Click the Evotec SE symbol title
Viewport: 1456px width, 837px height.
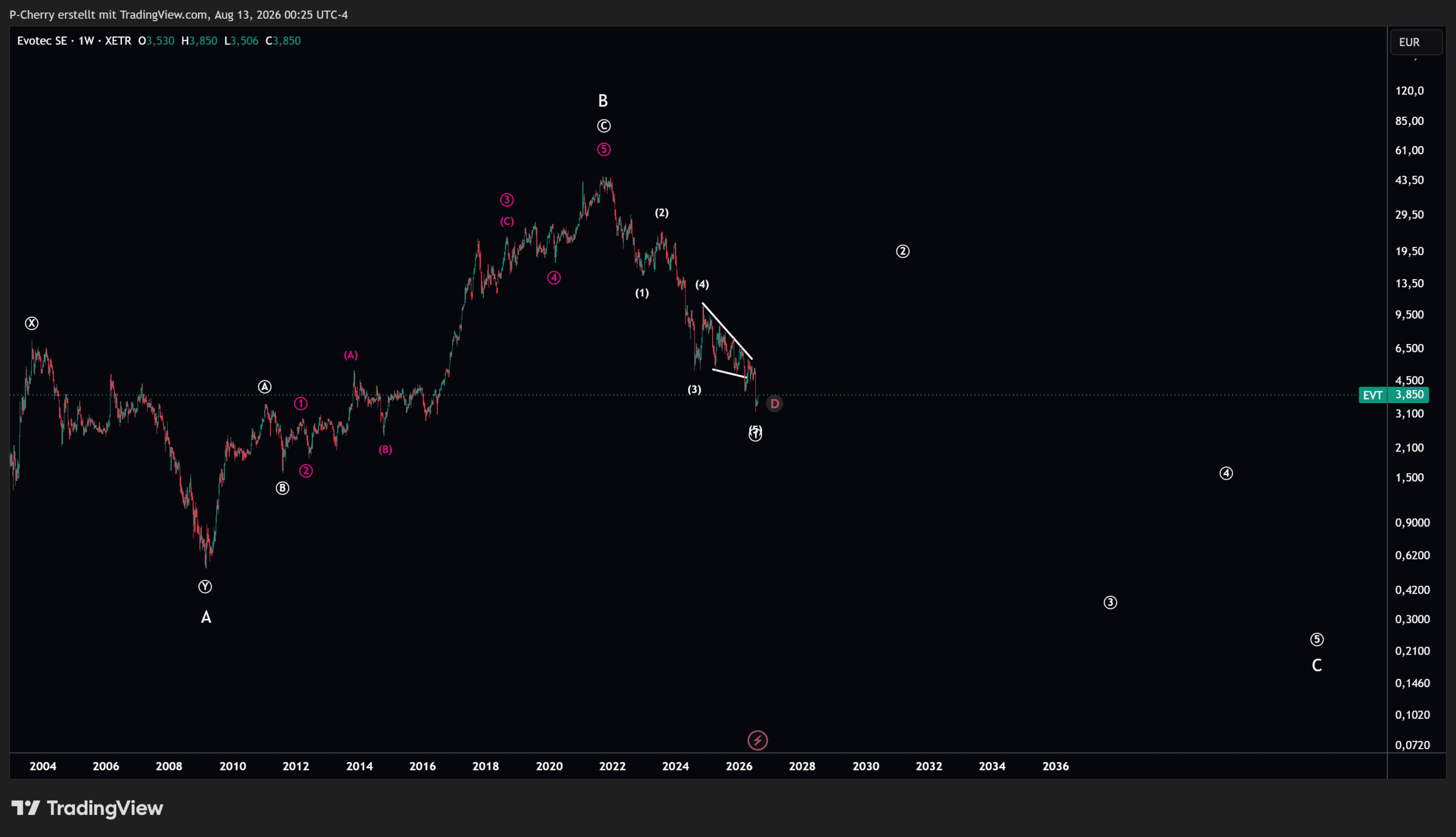click(42, 41)
